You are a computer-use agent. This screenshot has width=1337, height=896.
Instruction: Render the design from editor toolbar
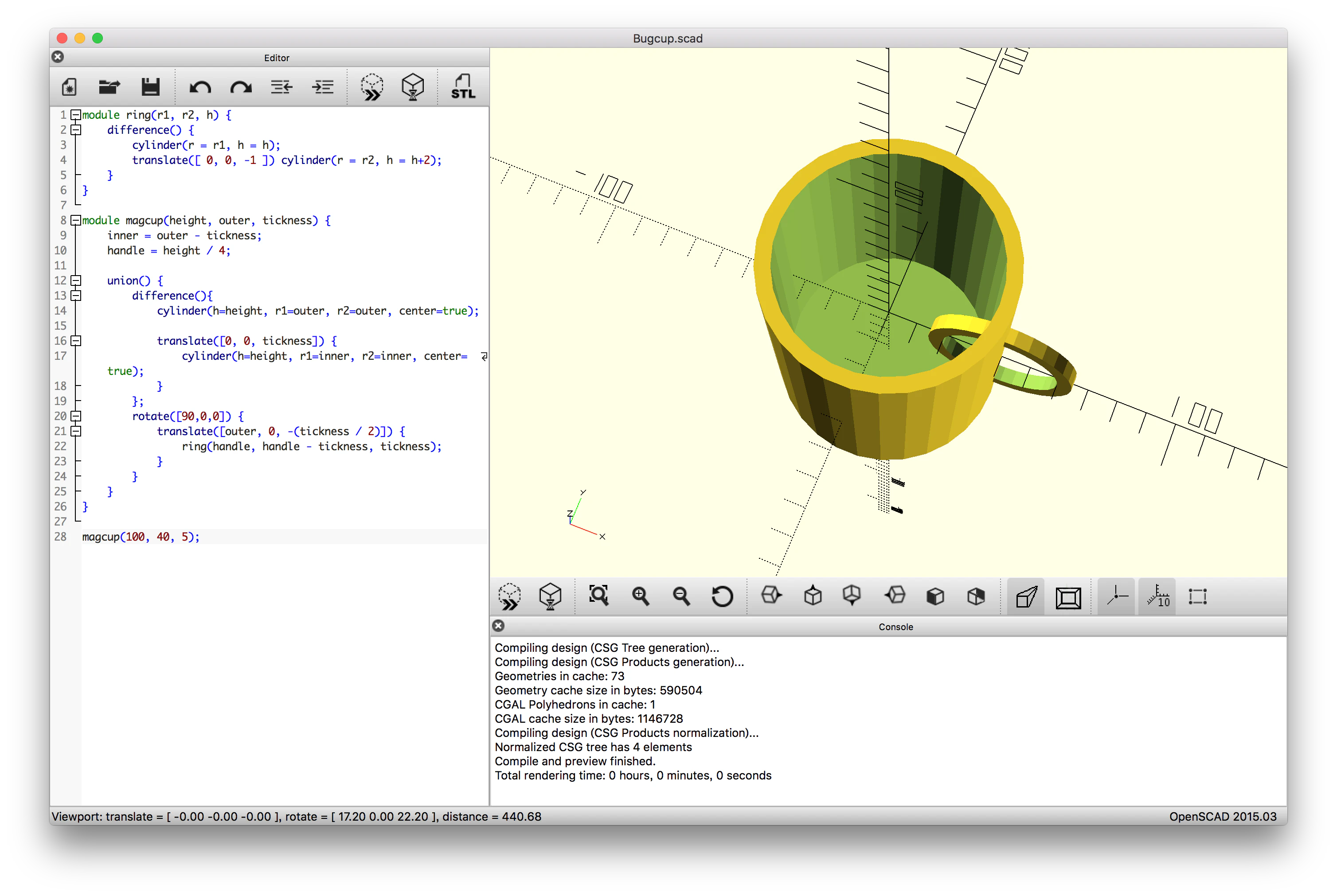coord(413,87)
